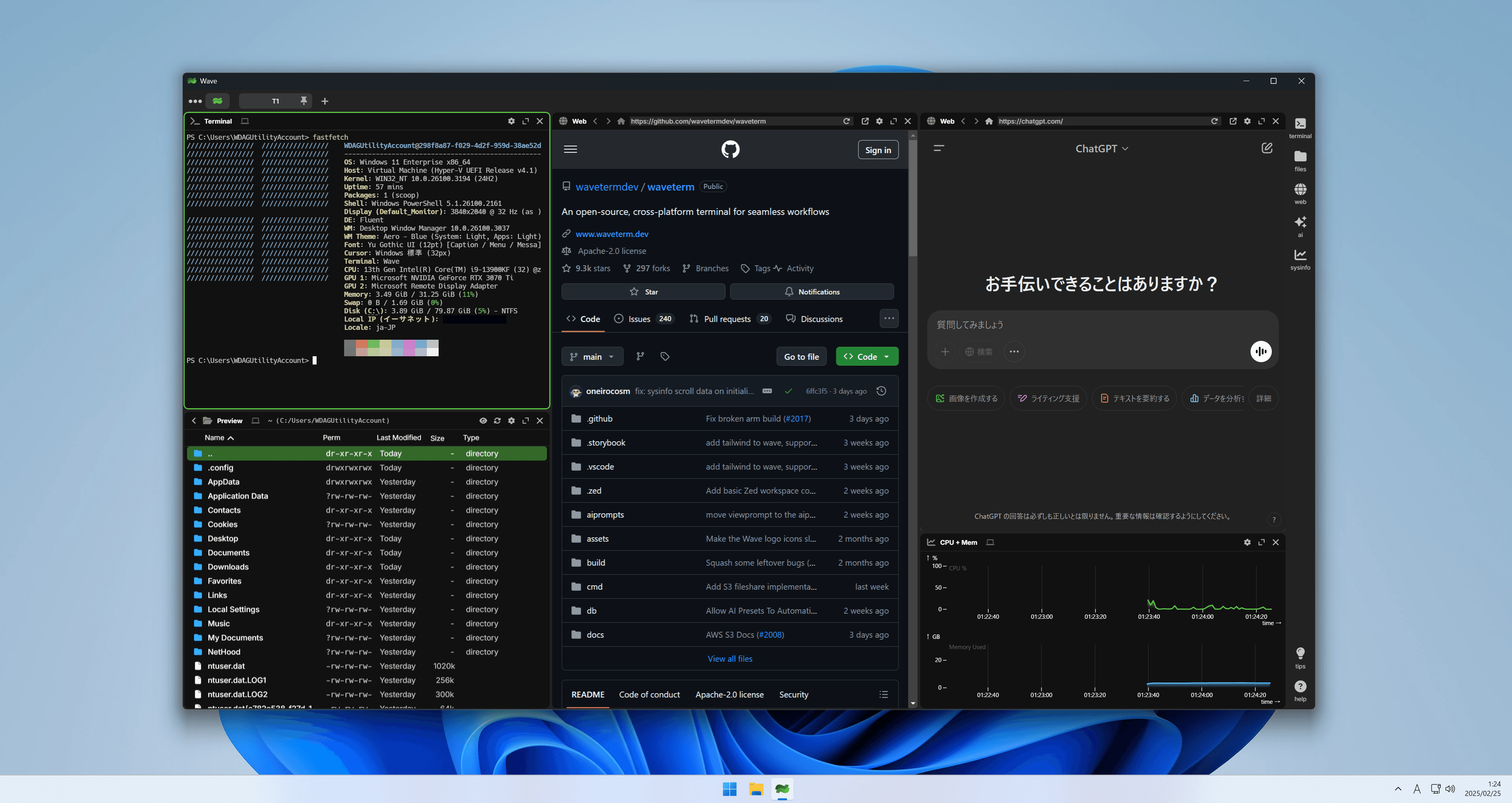Open Wave three-dots app menu
The image size is (1512, 803).
click(195, 101)
